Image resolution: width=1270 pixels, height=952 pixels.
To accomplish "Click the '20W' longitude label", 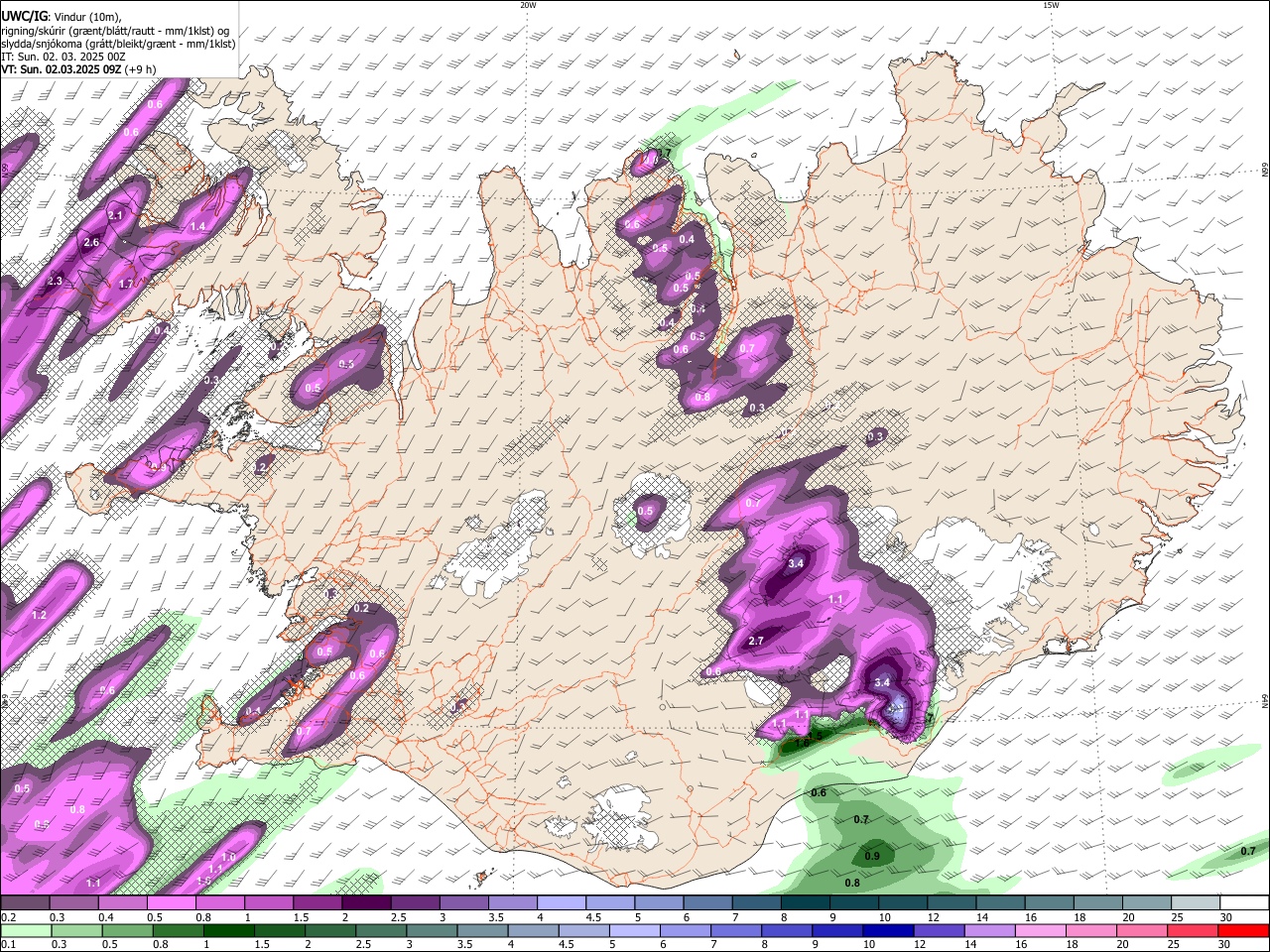I will 528,5.
